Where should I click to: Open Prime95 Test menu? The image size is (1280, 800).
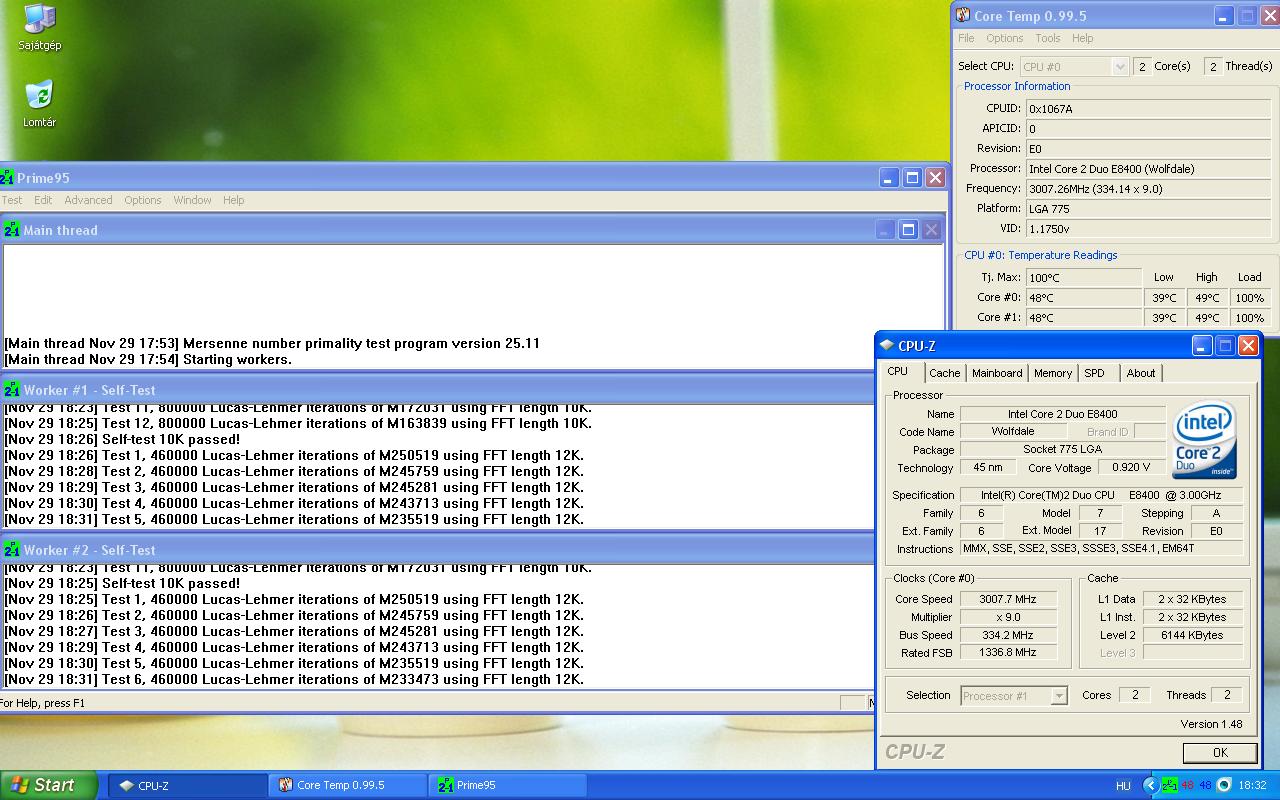coord(12,200)
